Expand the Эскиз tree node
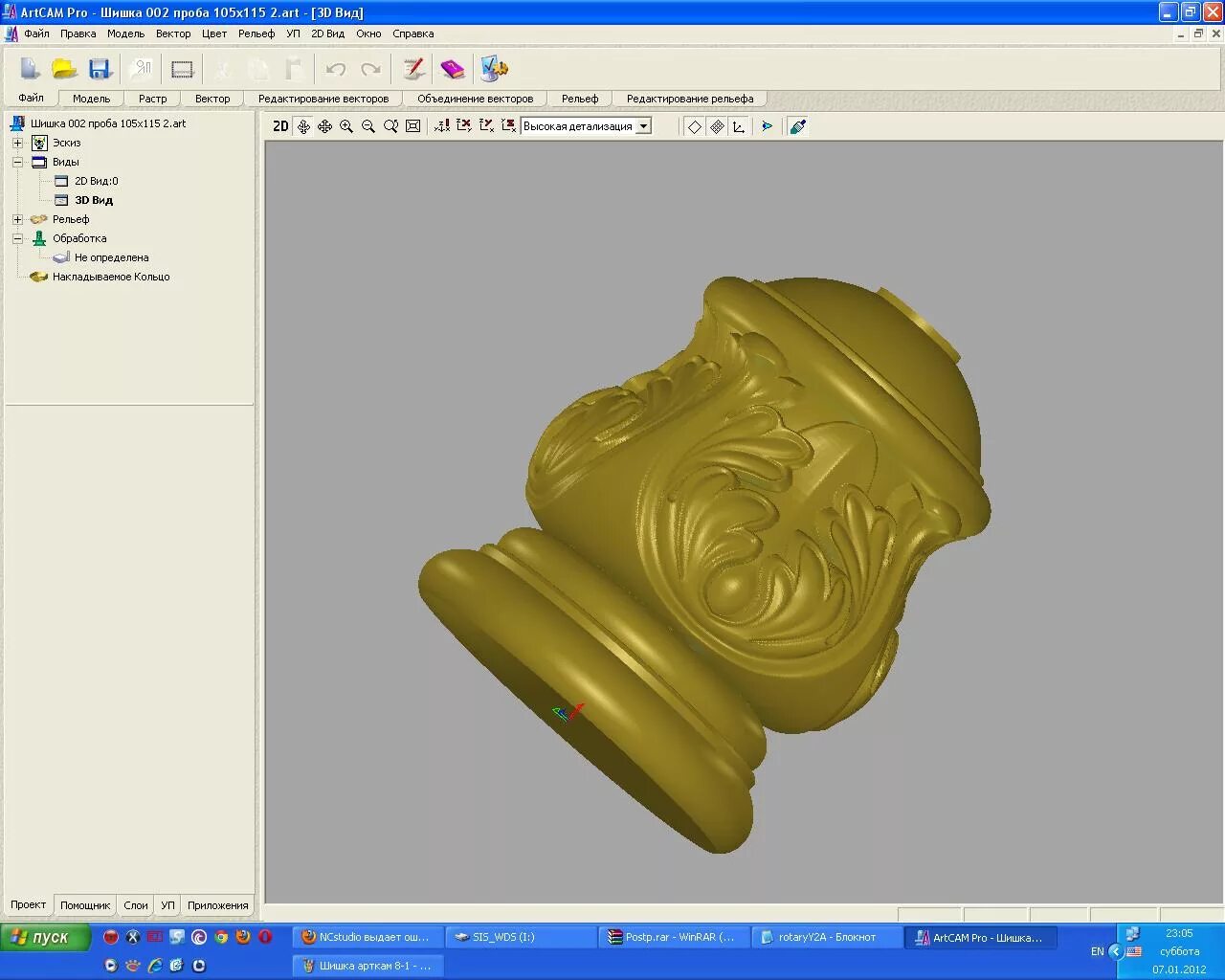Image resolution: width=1225 pixels, height=980 pixels. [x=17, y=143]
